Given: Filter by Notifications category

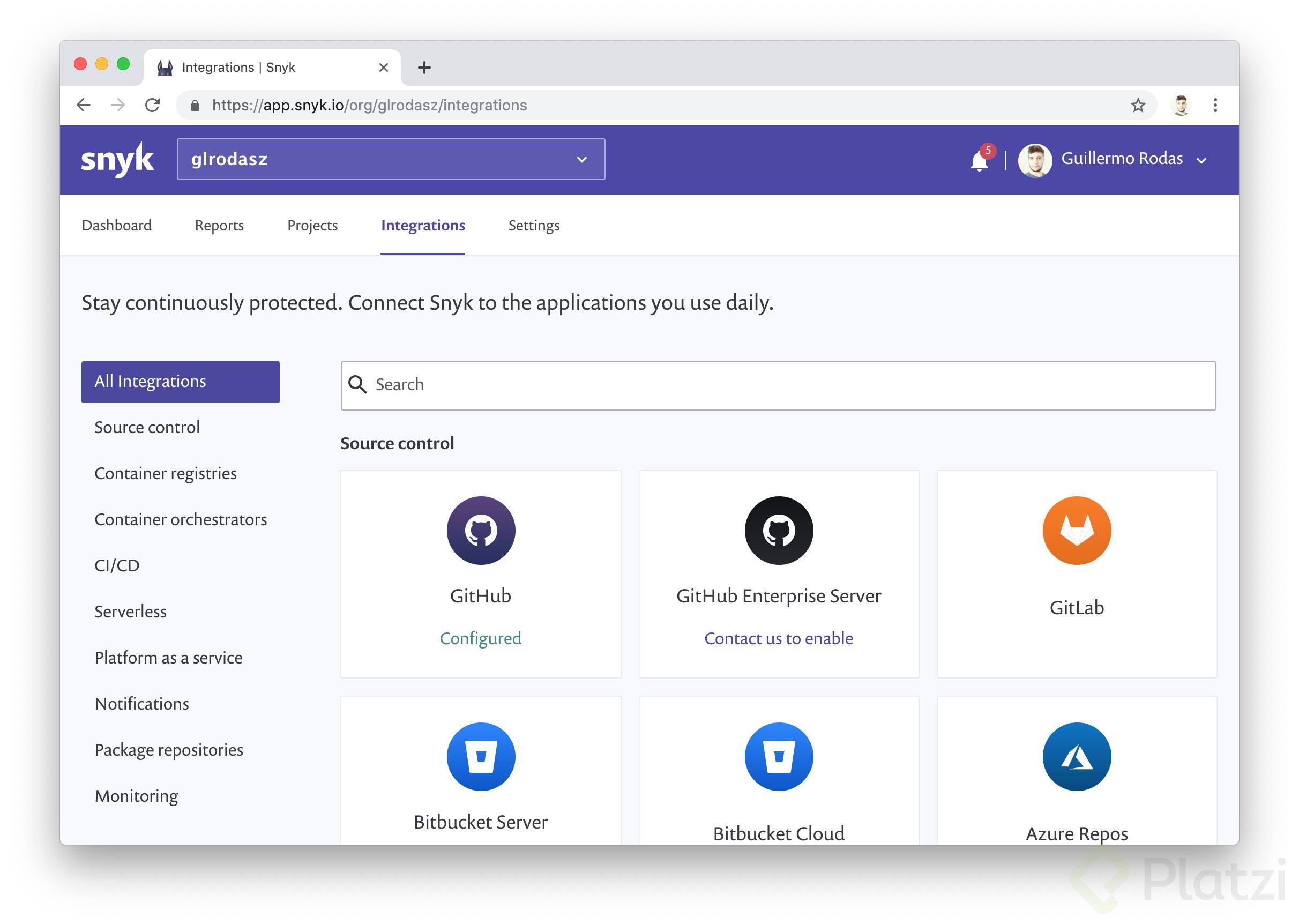Looking at the screenshot, I should (x=141, y=704).
